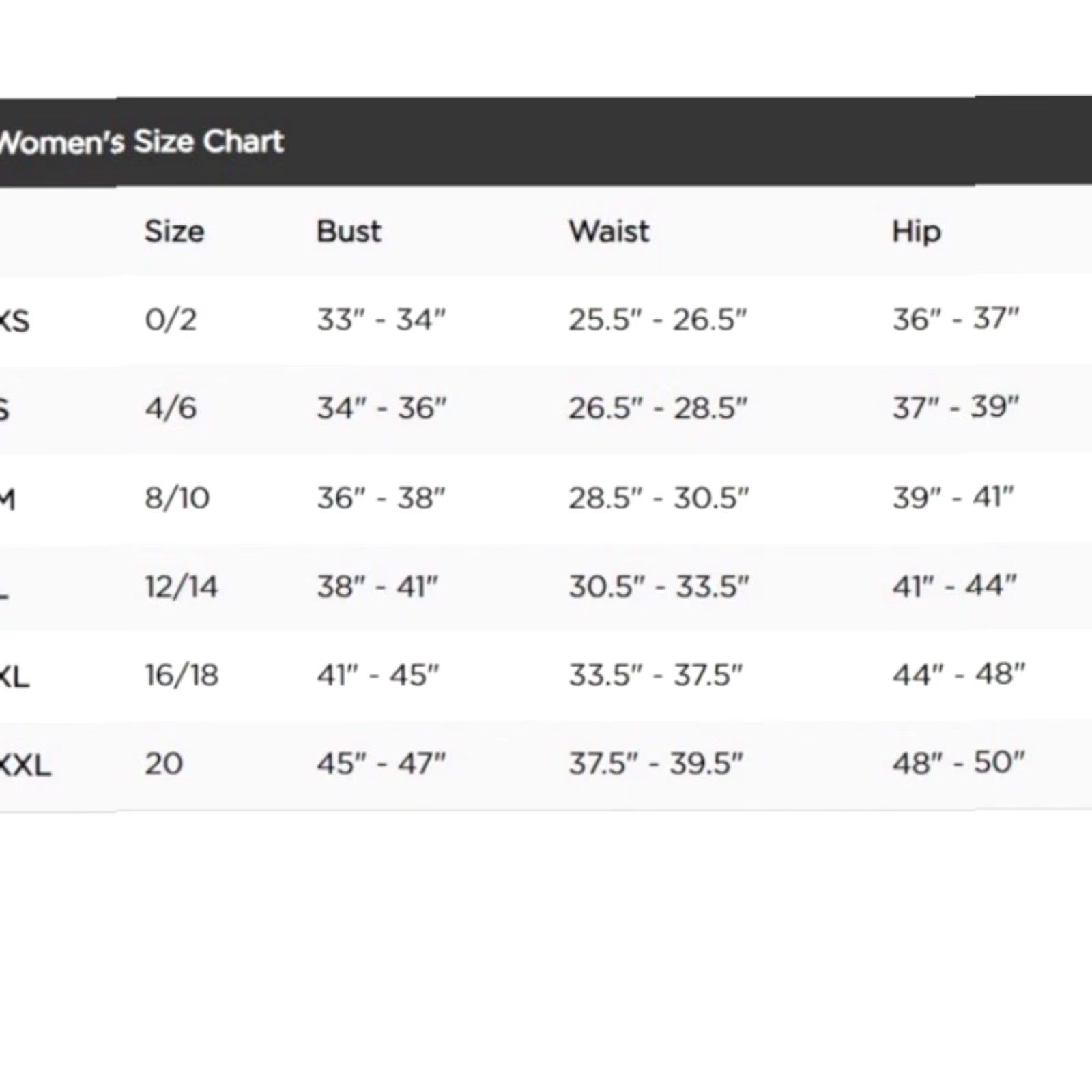This screenshot has width=1092, height=1092.
Task: Select the Waist column header
Action: [x=609, y=231]
